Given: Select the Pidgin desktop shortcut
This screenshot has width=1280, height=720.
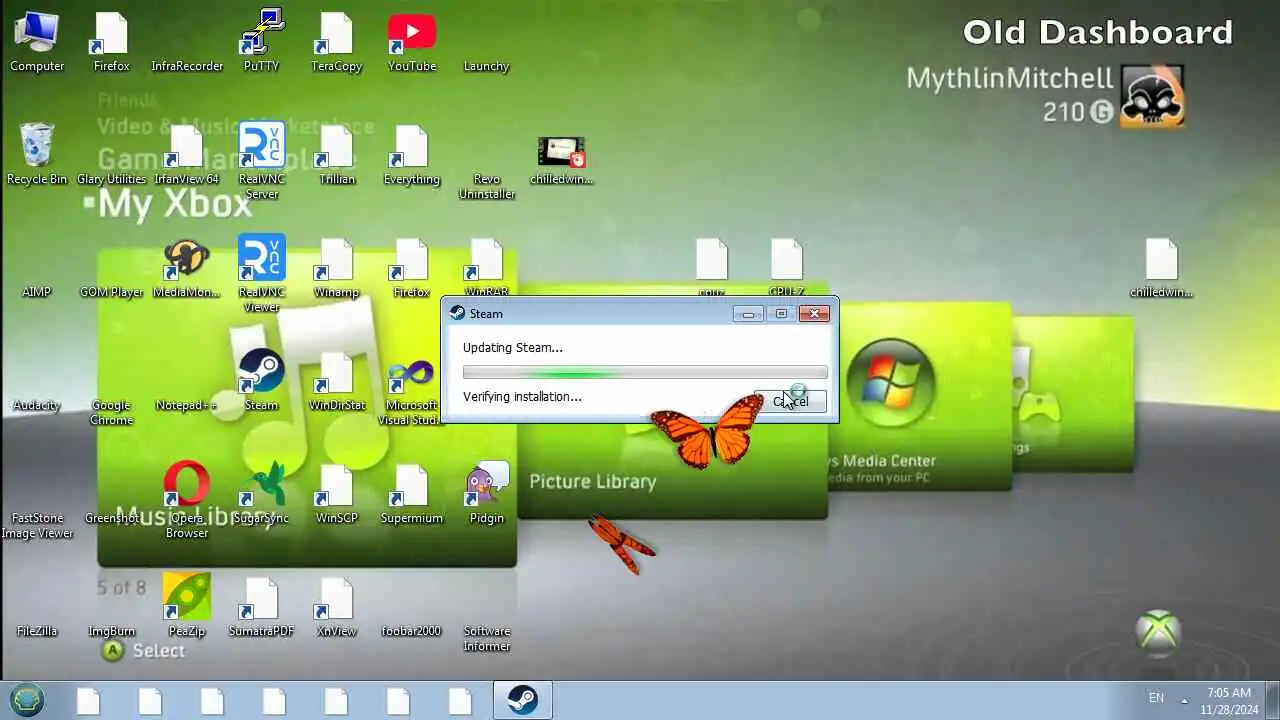Looking at the screenshot, I should [486, 485].
